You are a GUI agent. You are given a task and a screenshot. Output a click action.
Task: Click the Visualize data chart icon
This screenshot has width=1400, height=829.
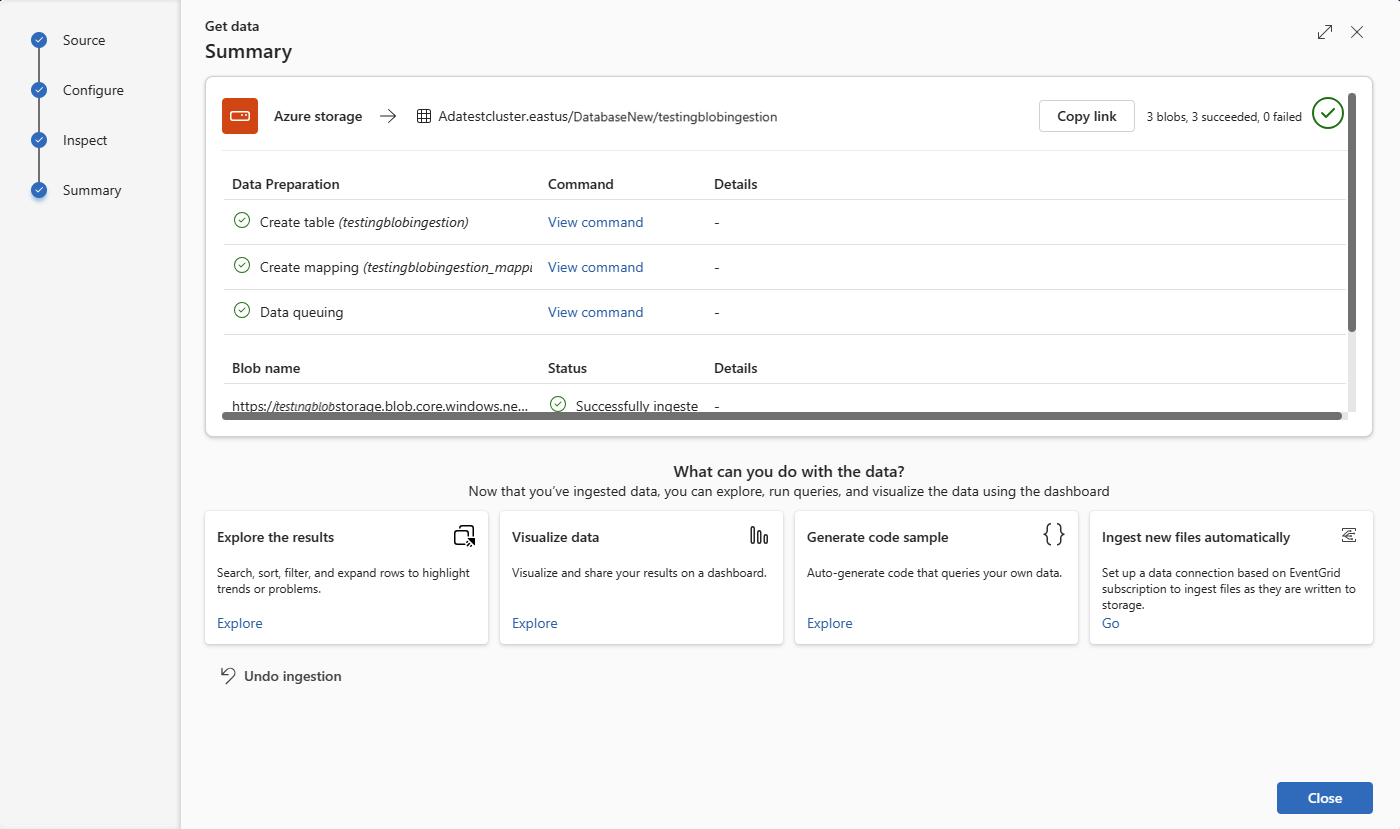tap(759, 536)
